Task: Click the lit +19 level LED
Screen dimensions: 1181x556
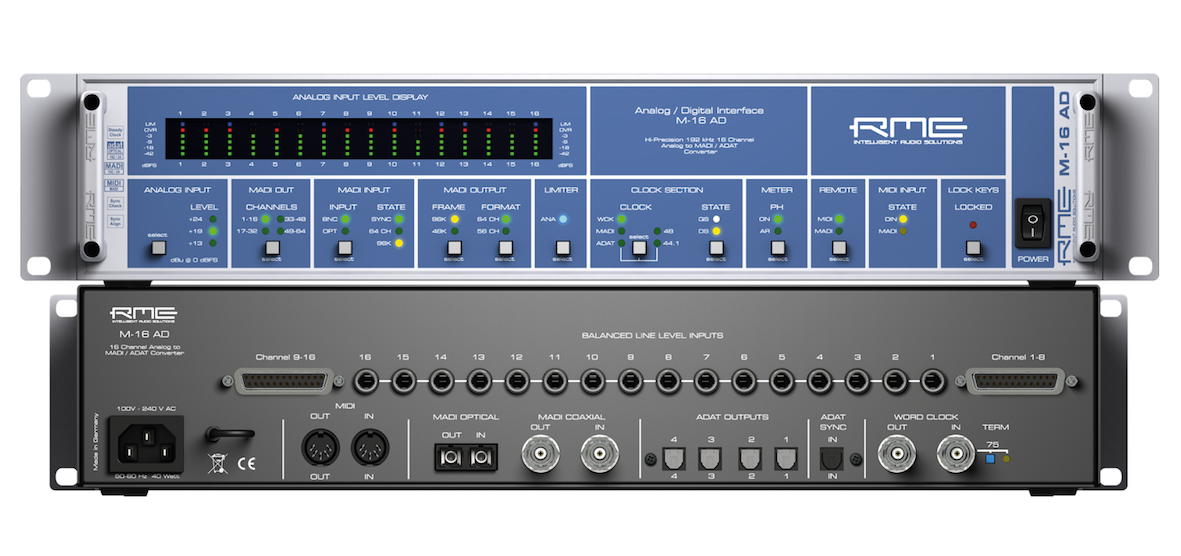Action: pyautogui.click(x=213, y=231)
